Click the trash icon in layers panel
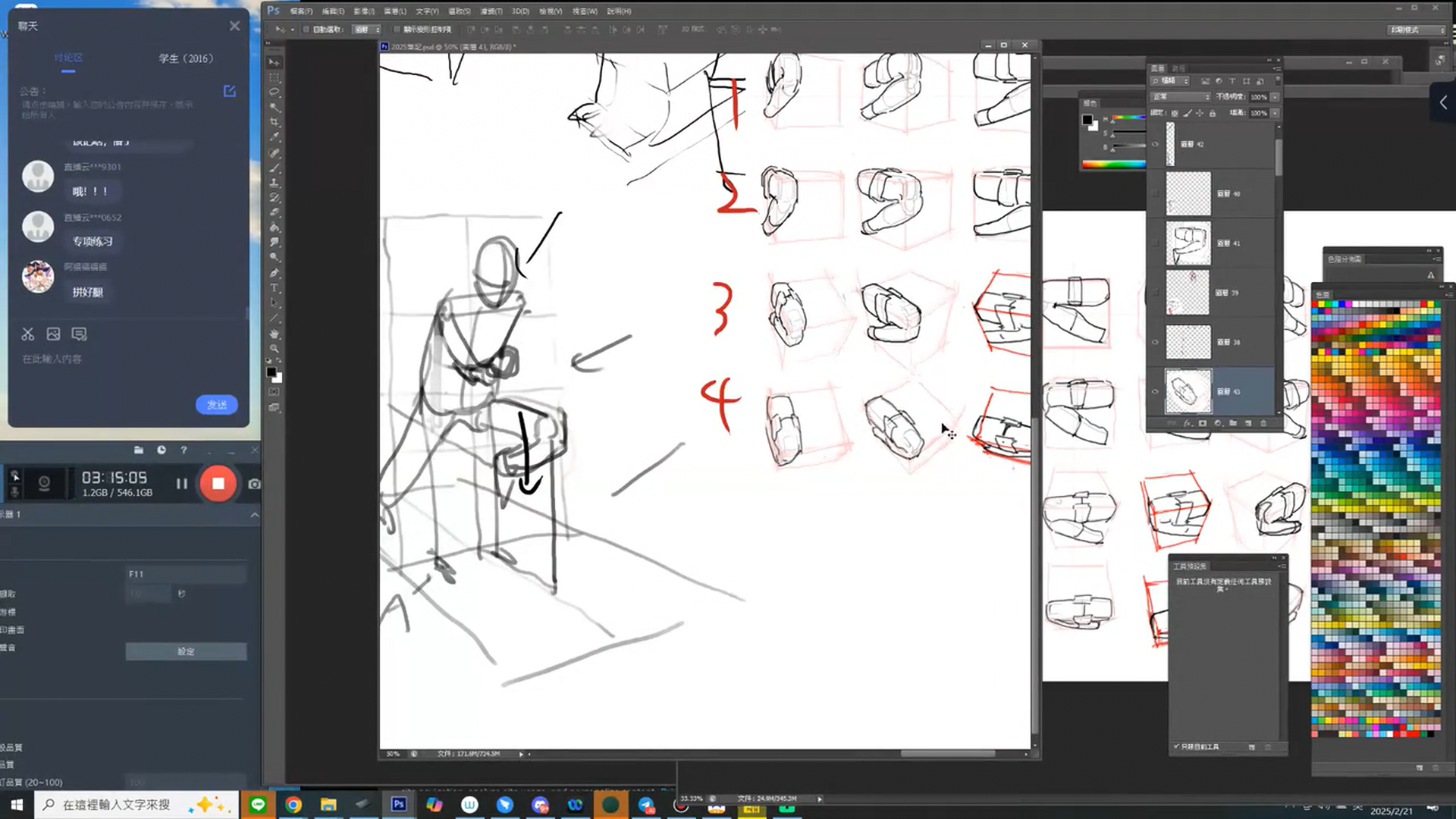The image size is (1456, 819). (1263, 423)
